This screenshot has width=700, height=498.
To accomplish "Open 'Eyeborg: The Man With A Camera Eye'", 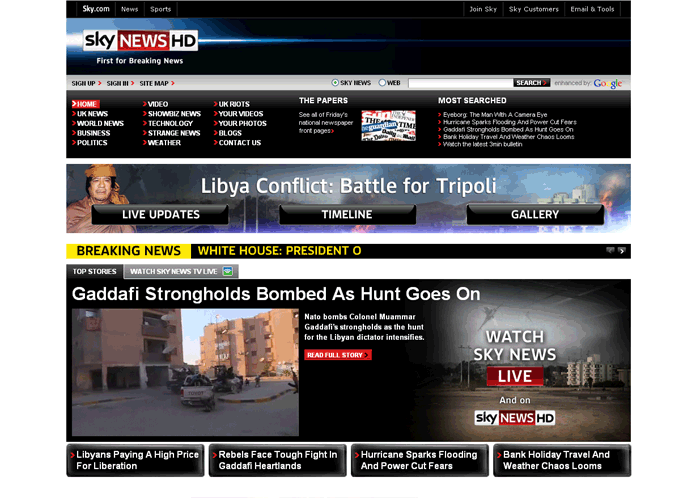I will click(493, 115).
